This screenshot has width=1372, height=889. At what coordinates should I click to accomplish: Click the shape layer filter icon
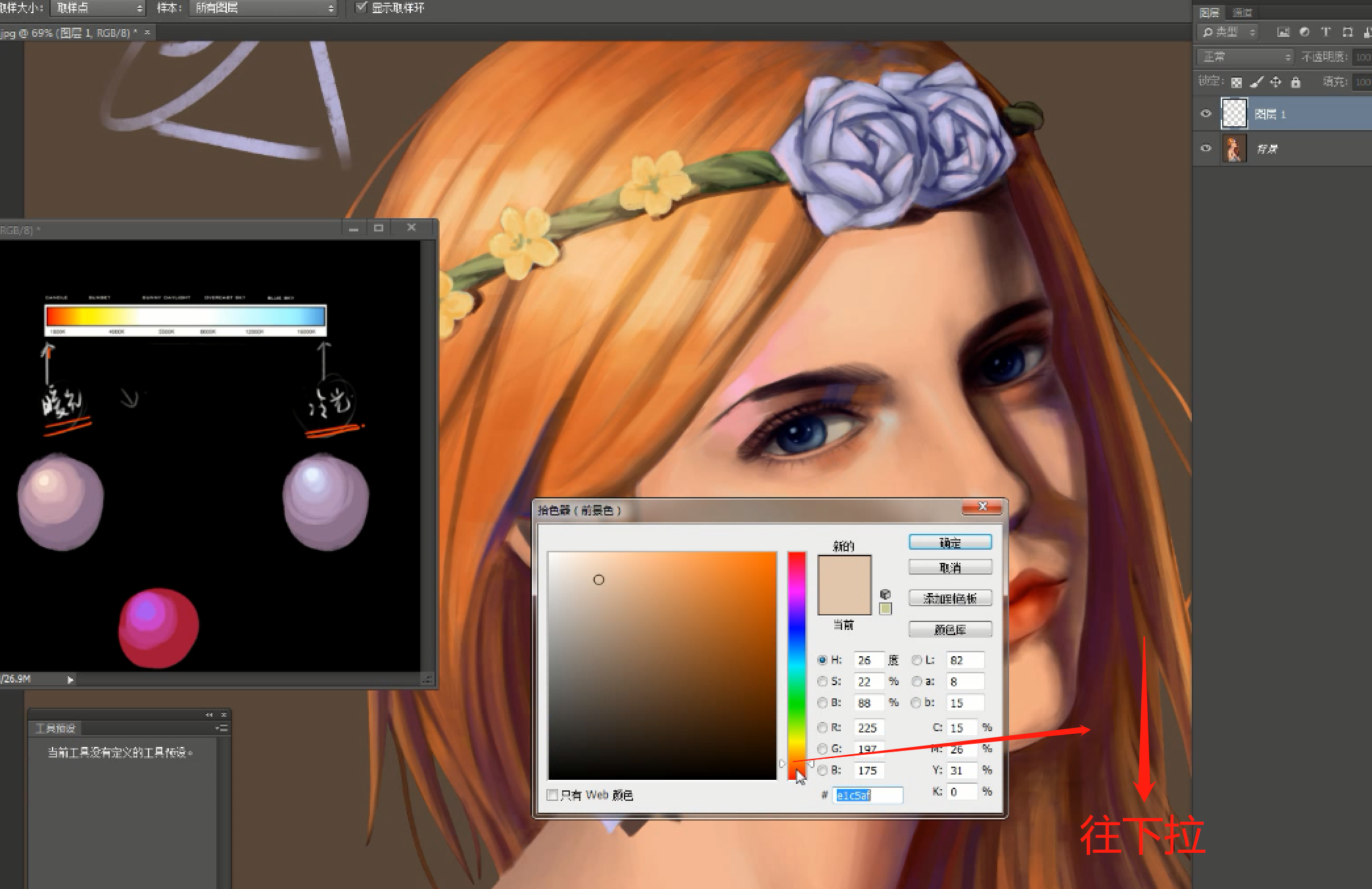pos(1347,32)
